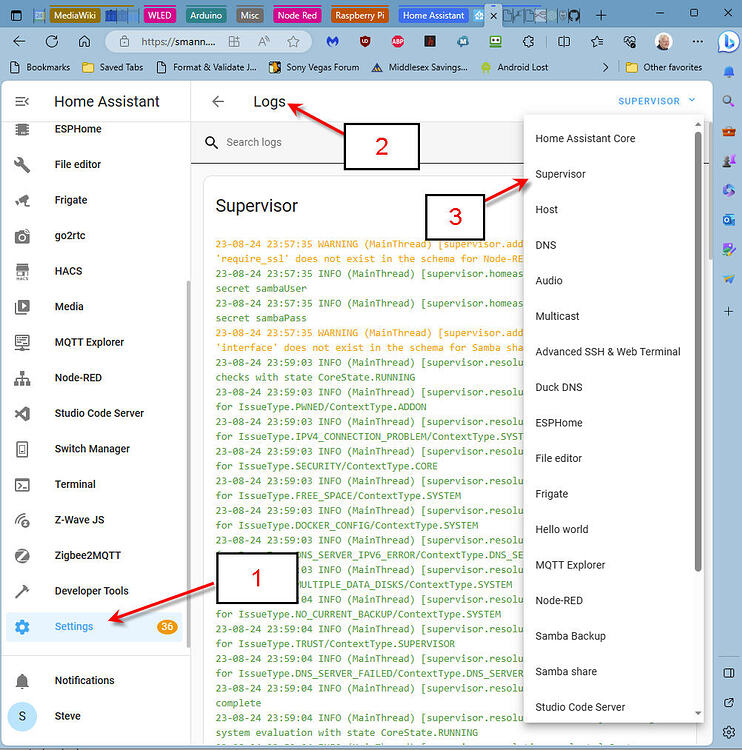Pick Duck DNS from the dropdown list
The height and width of the screenshot is (750, 742).
click(558, 387)
